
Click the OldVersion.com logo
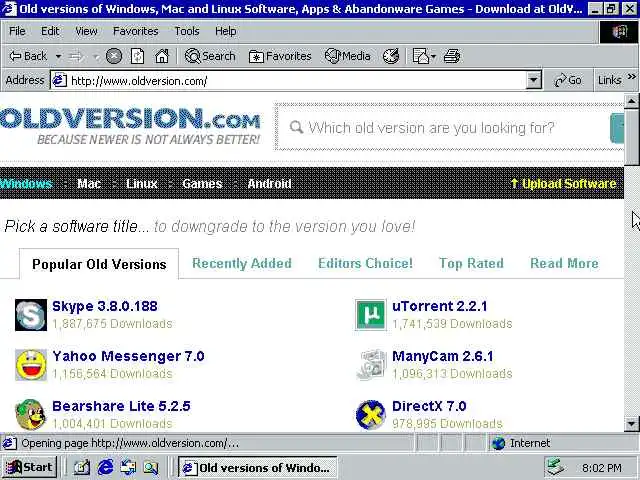click(x=130, y=125)
